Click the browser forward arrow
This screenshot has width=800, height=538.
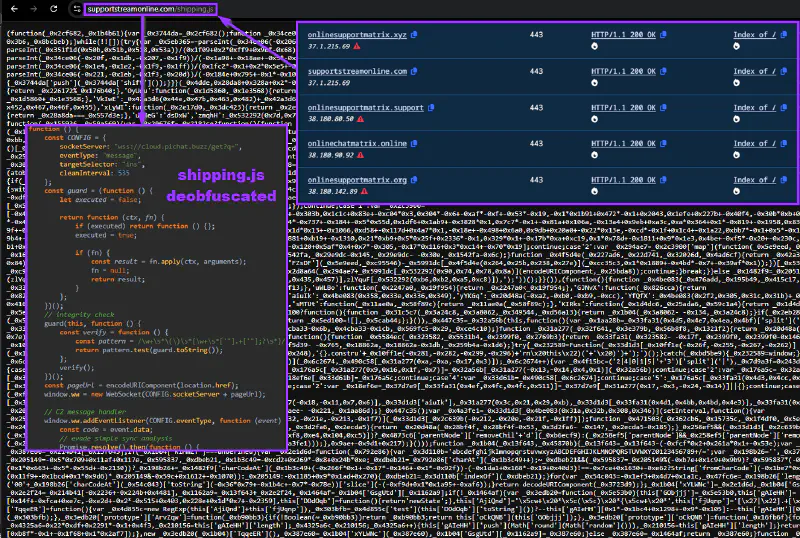tap(34, 9)
